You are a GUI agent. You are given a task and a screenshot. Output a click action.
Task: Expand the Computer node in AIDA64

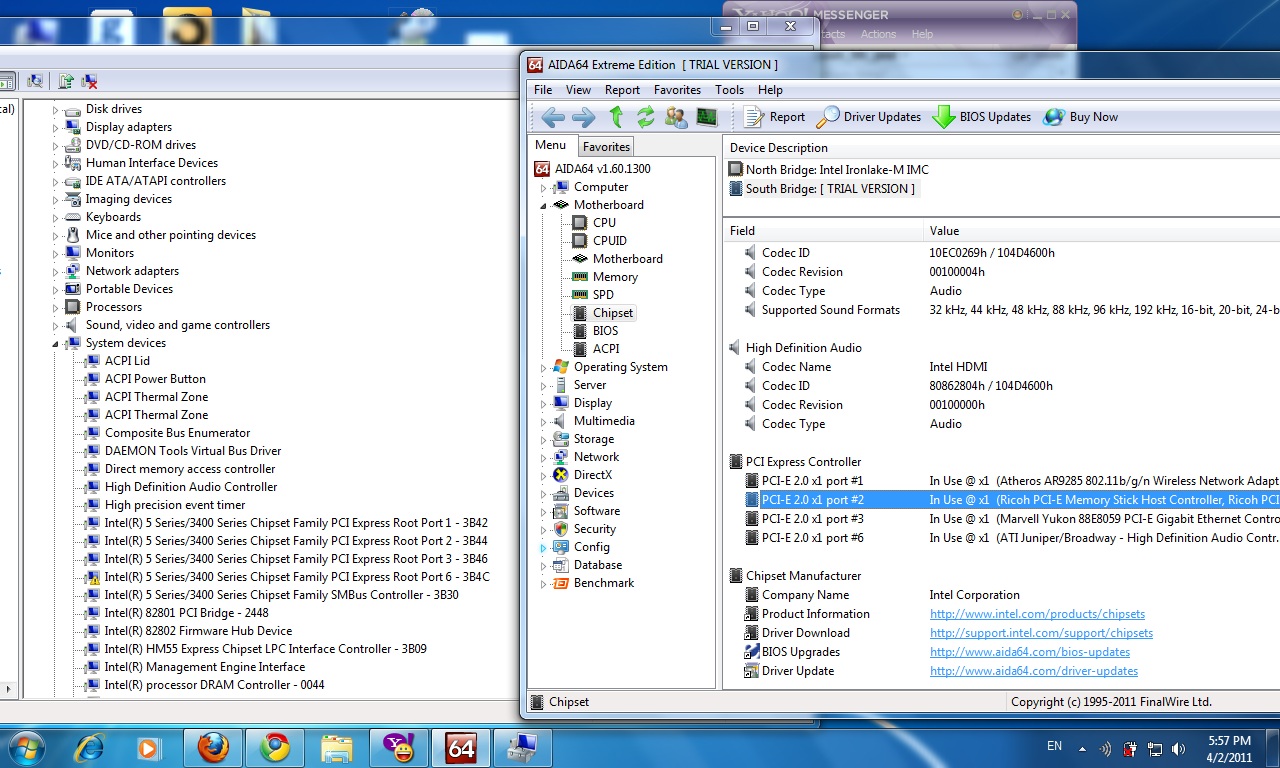coord(544,187)
